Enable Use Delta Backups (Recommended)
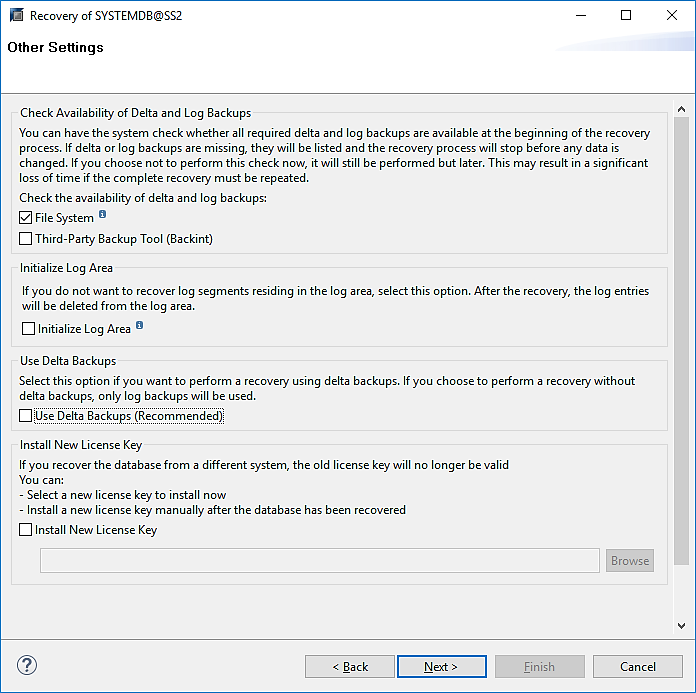The height and width of the screenshot is (693, 696). [x=26, y=416]
